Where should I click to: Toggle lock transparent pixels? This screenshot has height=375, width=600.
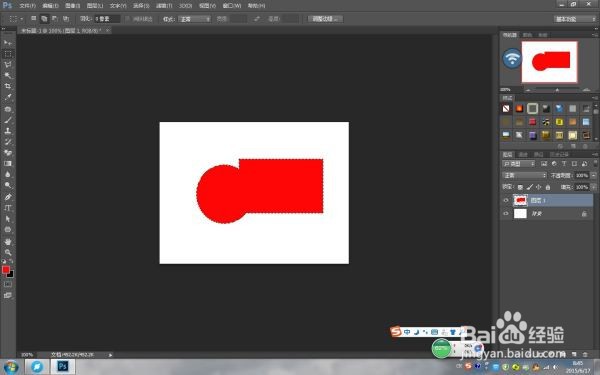coord(520,187)
